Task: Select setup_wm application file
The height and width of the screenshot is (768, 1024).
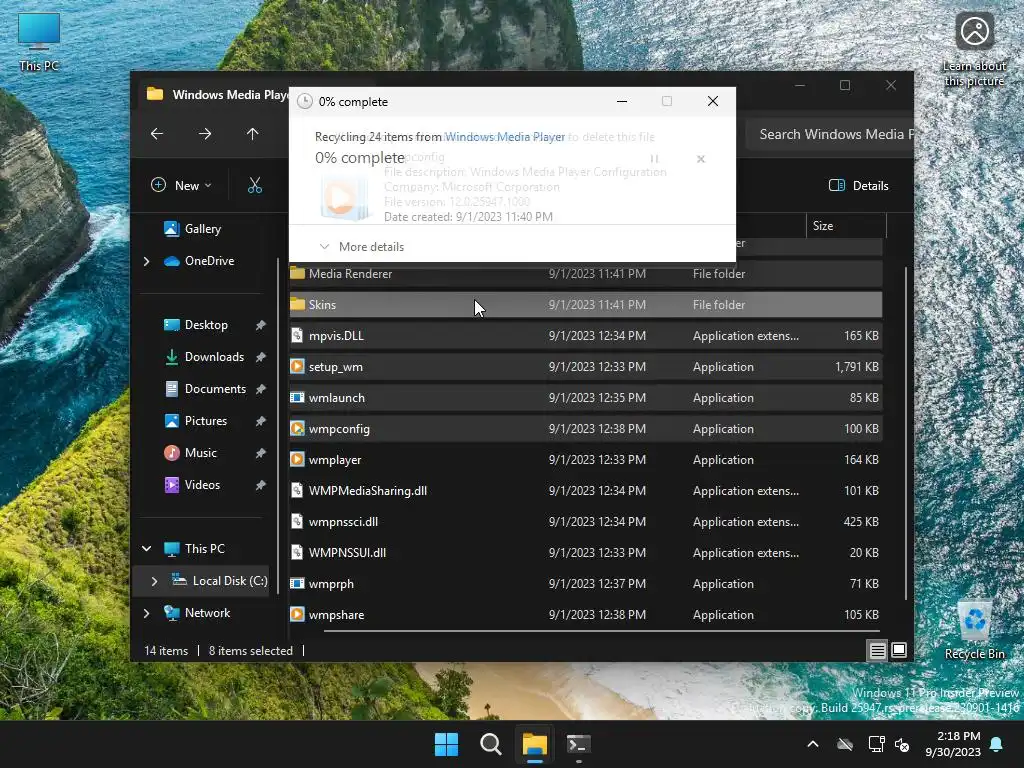Action: 586,366
